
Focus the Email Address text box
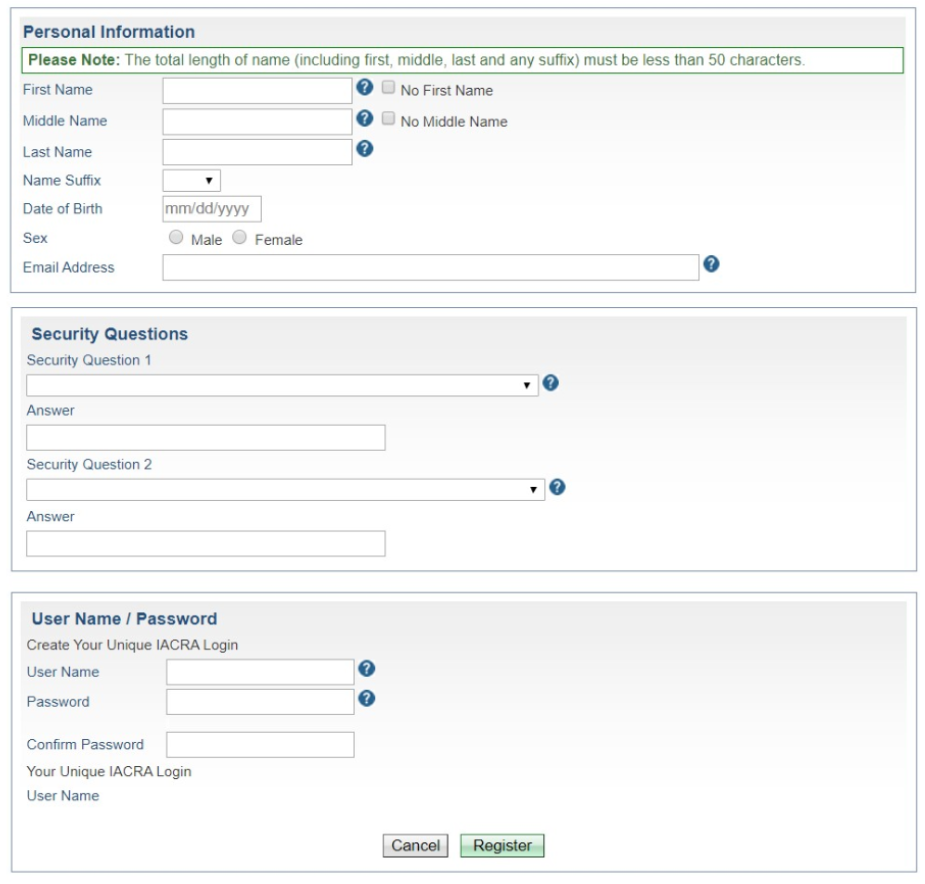(x=430, y=266)
